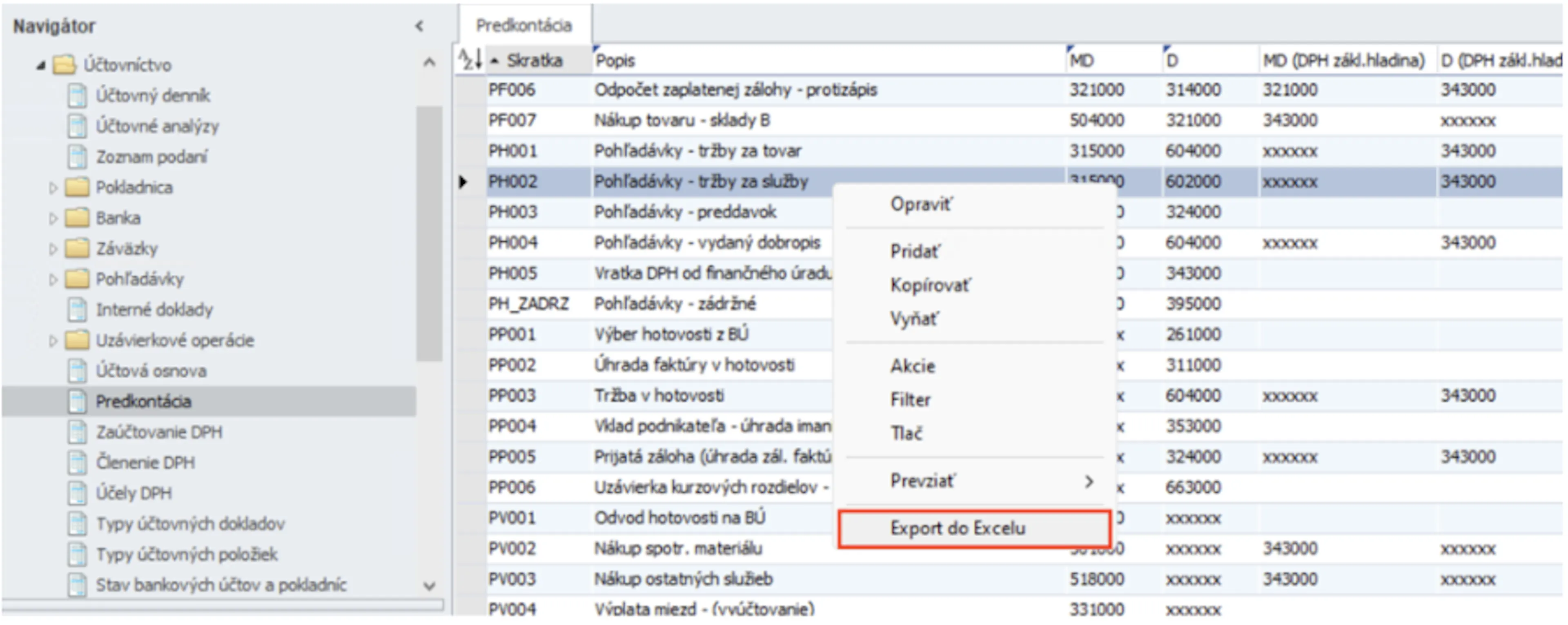Expand the Banka tree node
The height and width of the screenshot is (625, 1568).
coord(53,218)
